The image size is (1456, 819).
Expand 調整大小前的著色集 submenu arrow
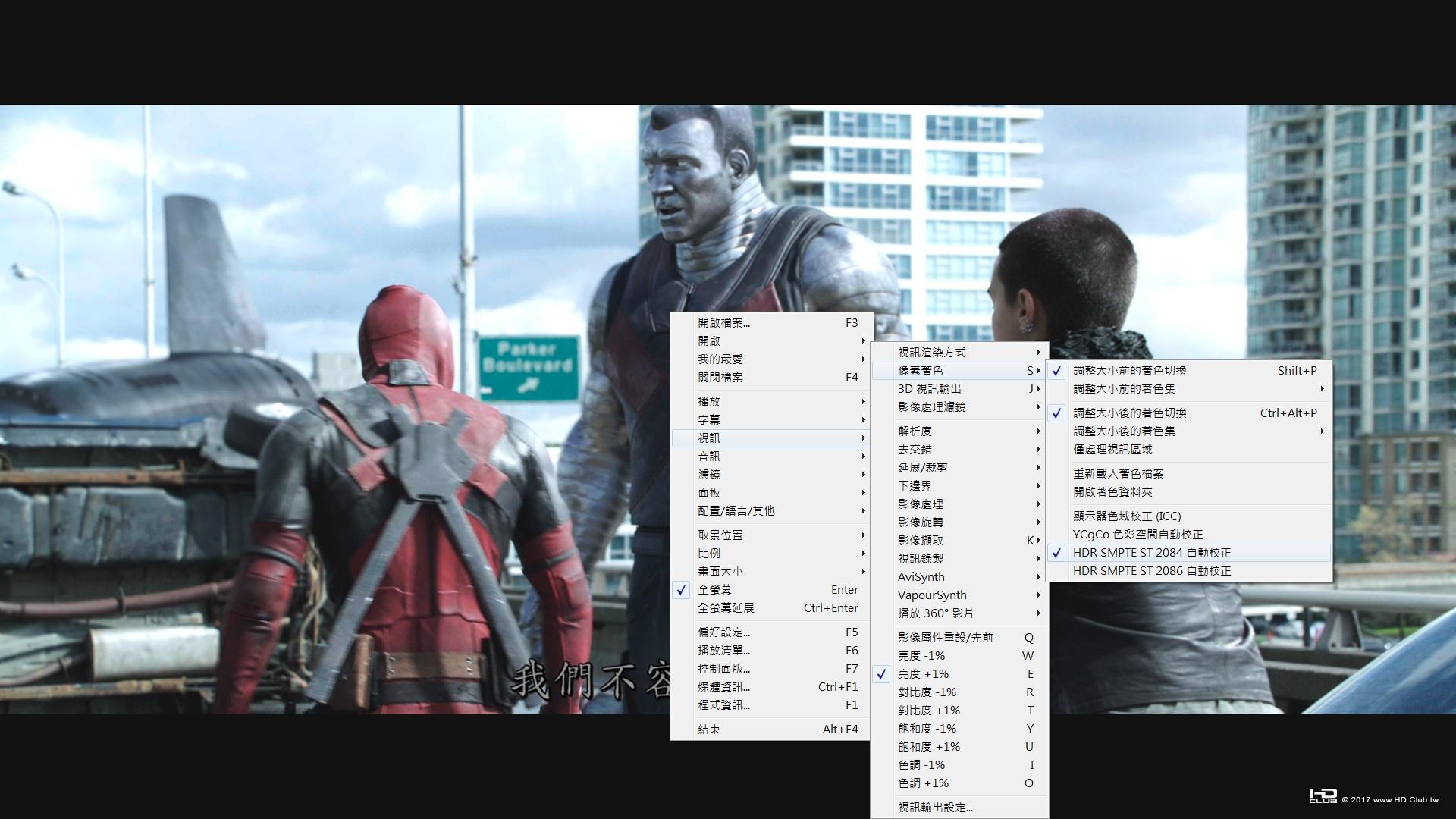point(1322,389)
